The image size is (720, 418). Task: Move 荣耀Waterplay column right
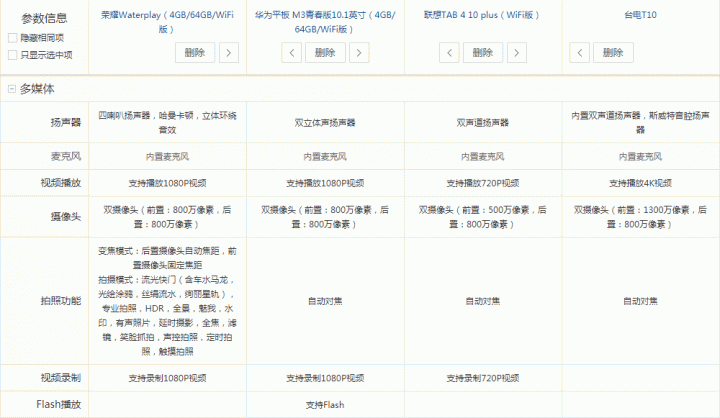click(229, 53)
